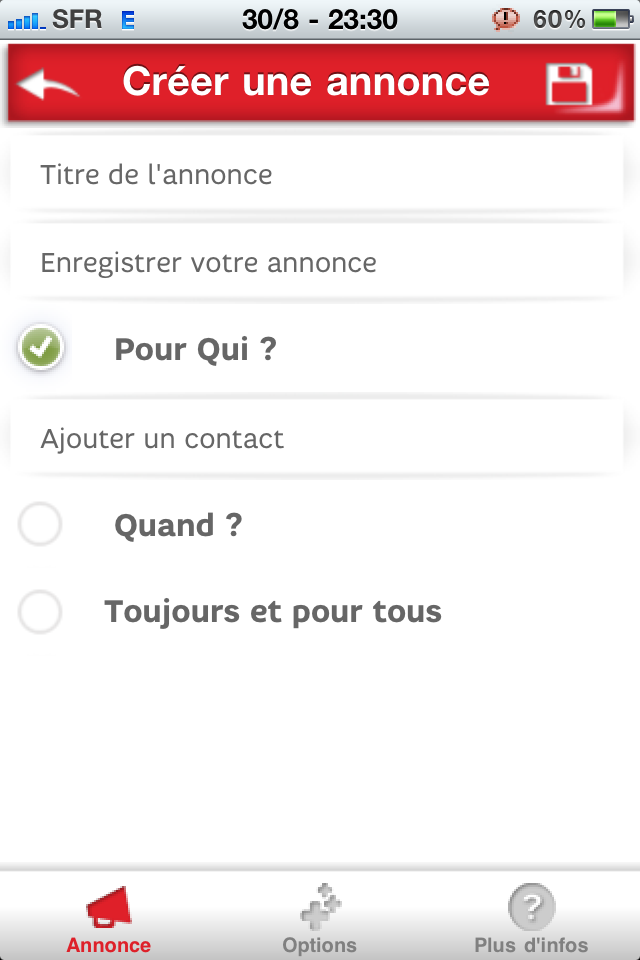The height and width of the screenshot is (960, 640).
Task: Tap the Créer une annonce header title
Action: pyautogui.click(x=306, y=81)
